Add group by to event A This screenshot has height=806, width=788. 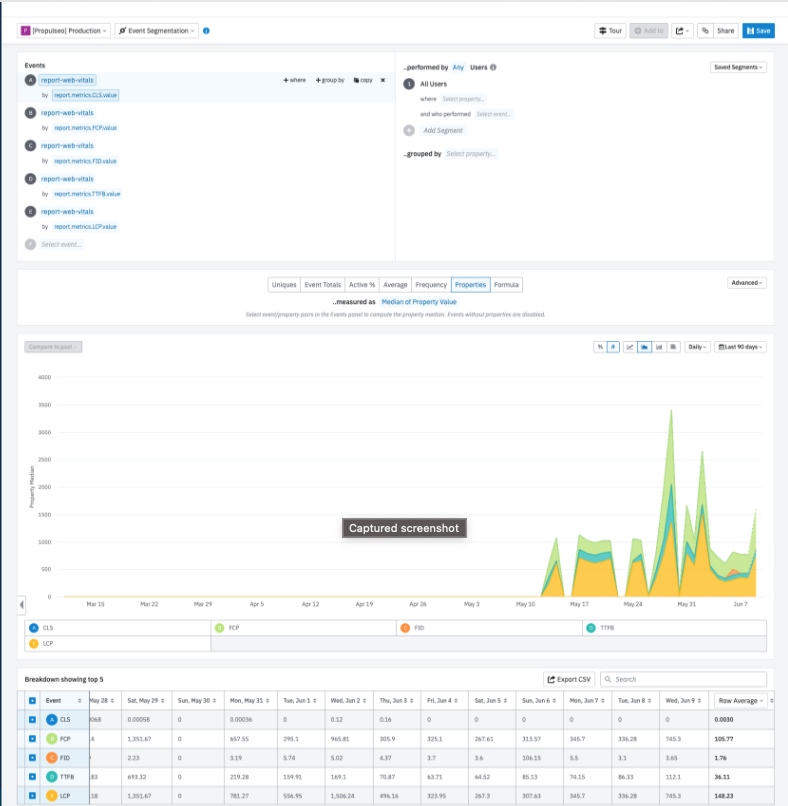click(330, 80)
